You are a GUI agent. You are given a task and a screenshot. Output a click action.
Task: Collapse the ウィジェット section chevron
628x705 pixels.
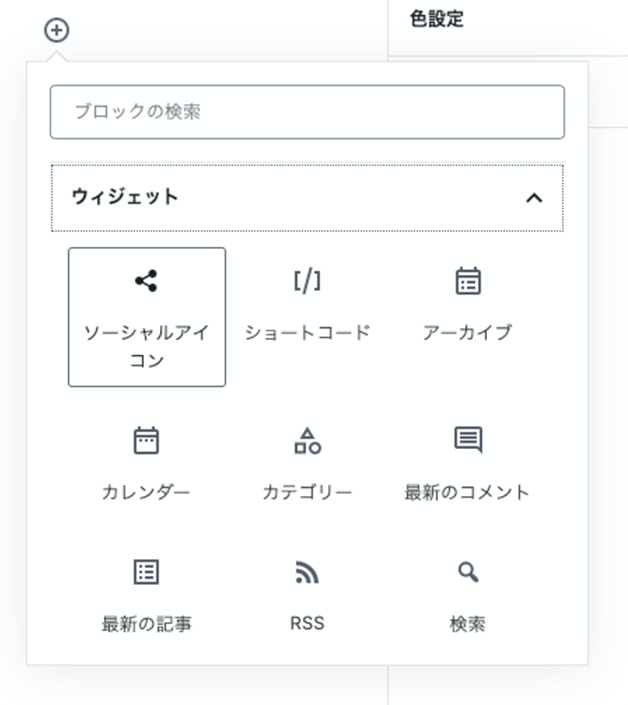tap(534, 198)
